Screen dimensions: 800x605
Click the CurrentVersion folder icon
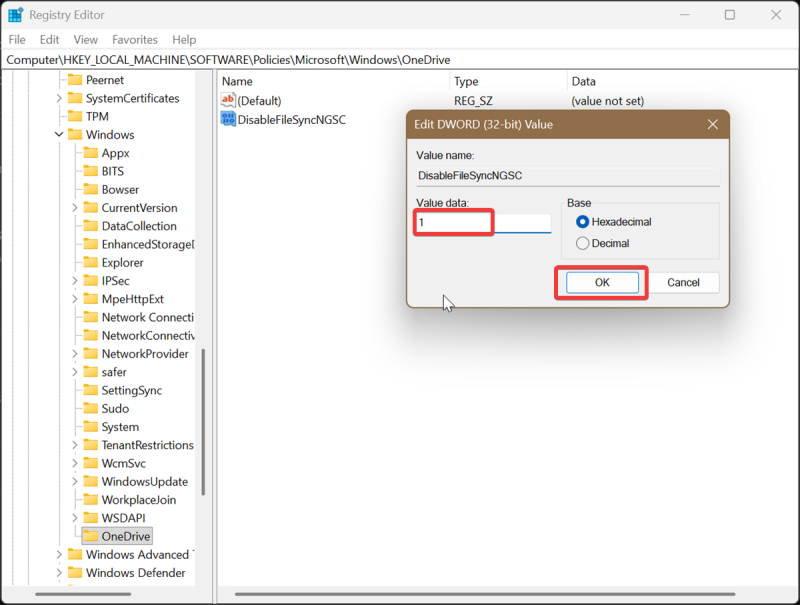tap(90, 208)
